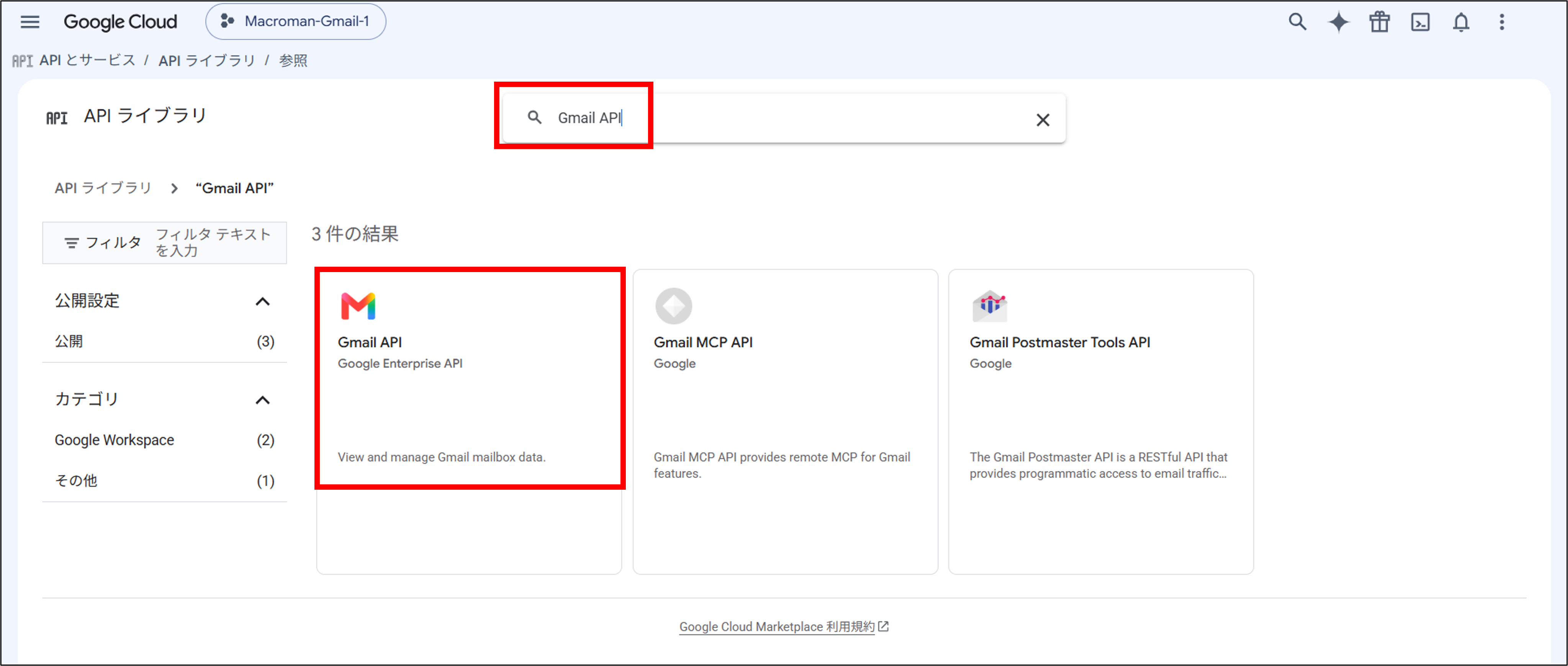
Task: Click the Gmail M logo icon
Action: click(x=358, y=306)
